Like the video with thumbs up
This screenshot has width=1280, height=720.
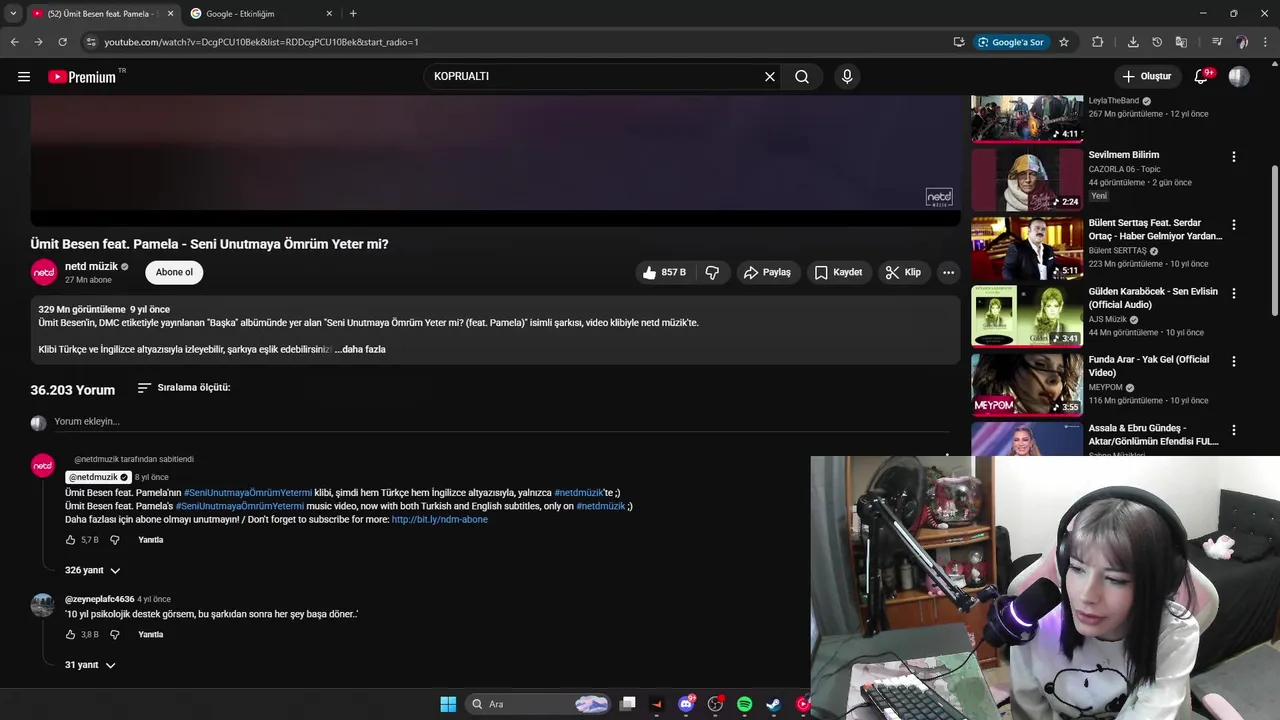tap(663, 272)
